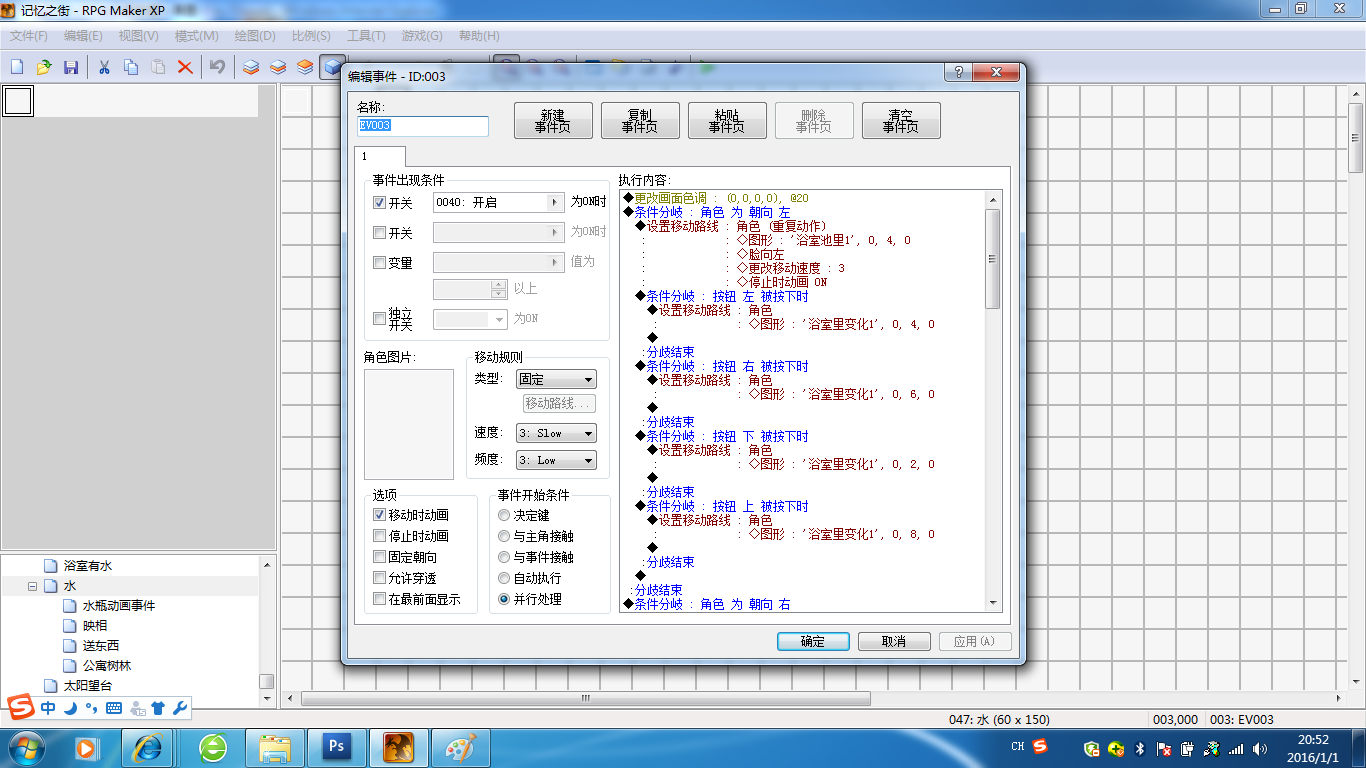Click the 取消 button
The image size is (1366, 768).
(x=894, y=642)
